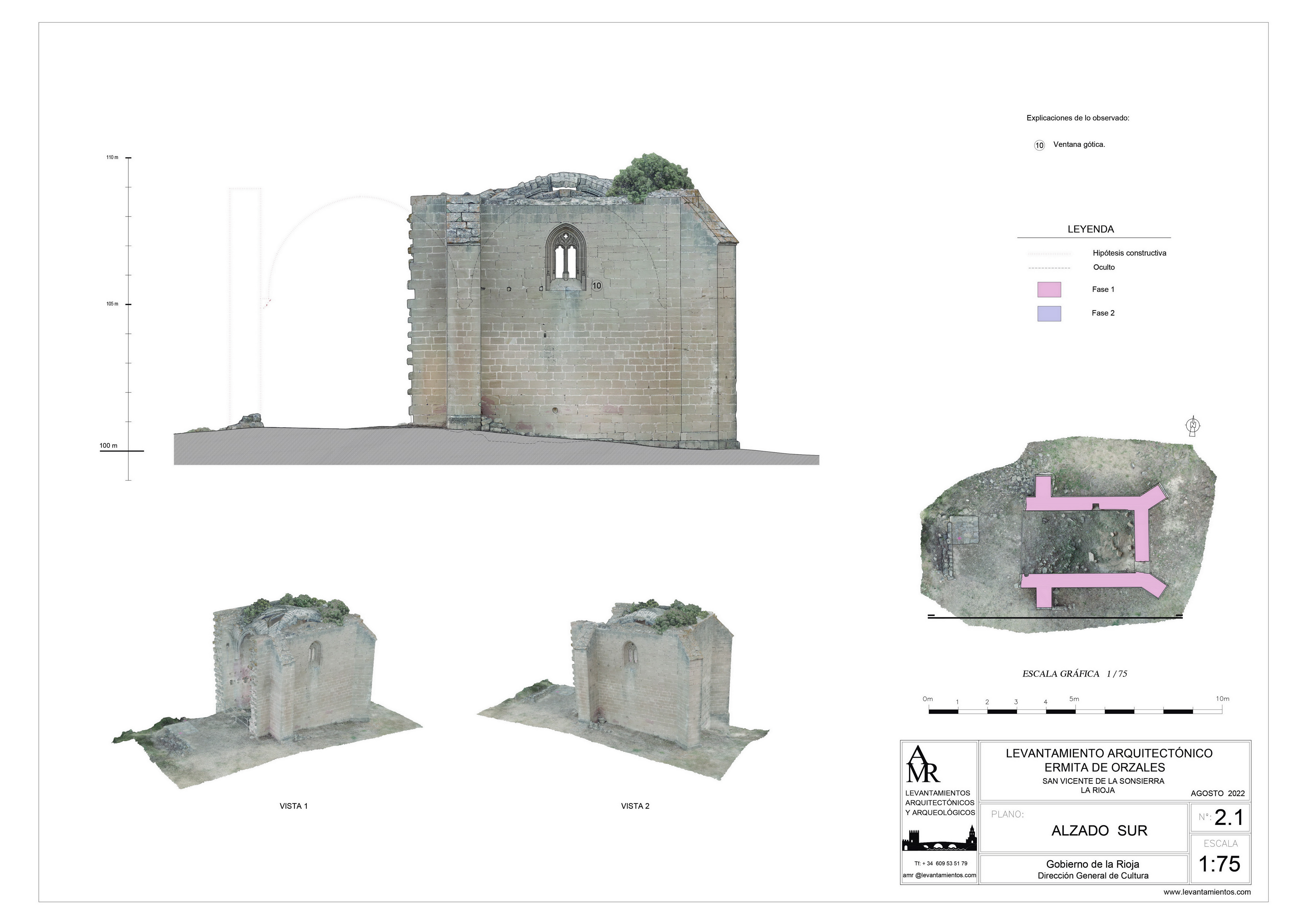Screen dimensions: 1307x924
Task: Select the blue Fase 2 color swatch
Action: pos(1049,314)
